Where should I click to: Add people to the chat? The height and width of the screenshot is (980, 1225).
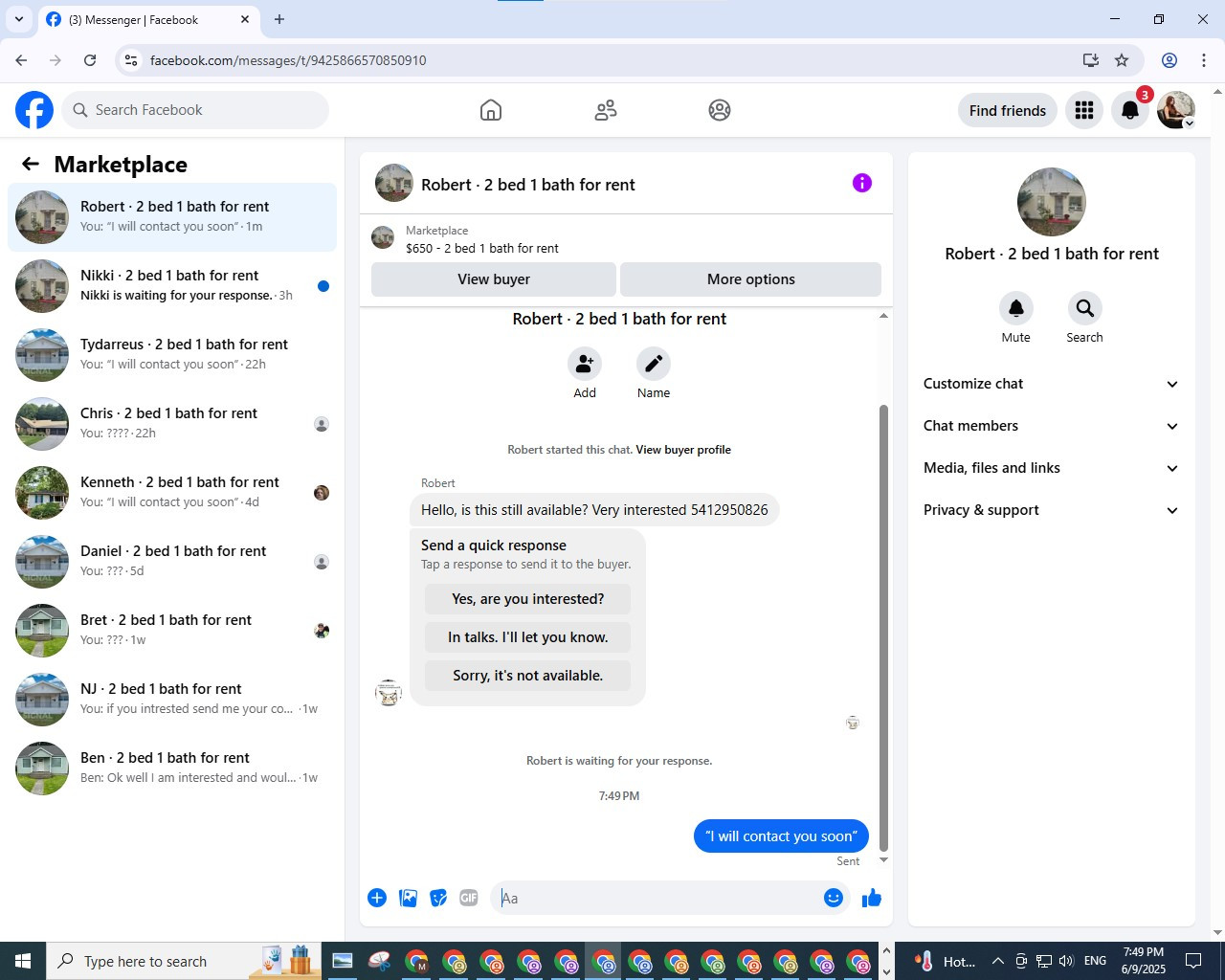(x=585, y=364)
